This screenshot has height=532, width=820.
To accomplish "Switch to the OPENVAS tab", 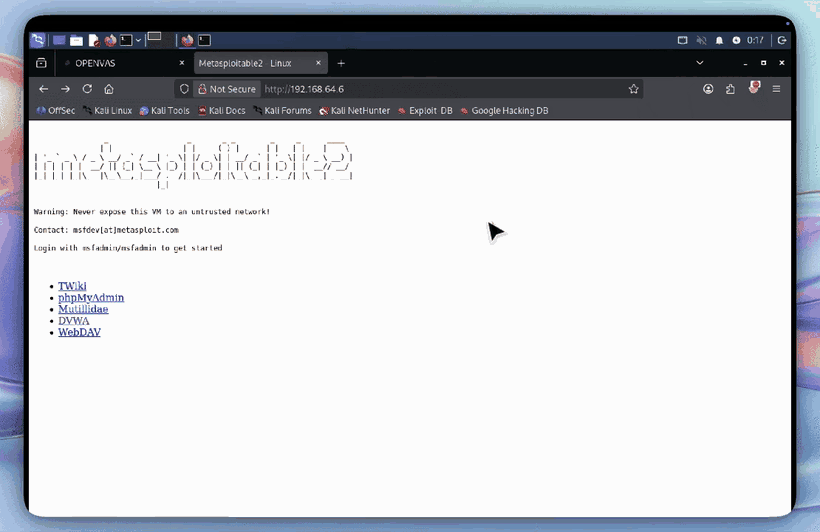I will pyautogui.click(x=124, y=63).
